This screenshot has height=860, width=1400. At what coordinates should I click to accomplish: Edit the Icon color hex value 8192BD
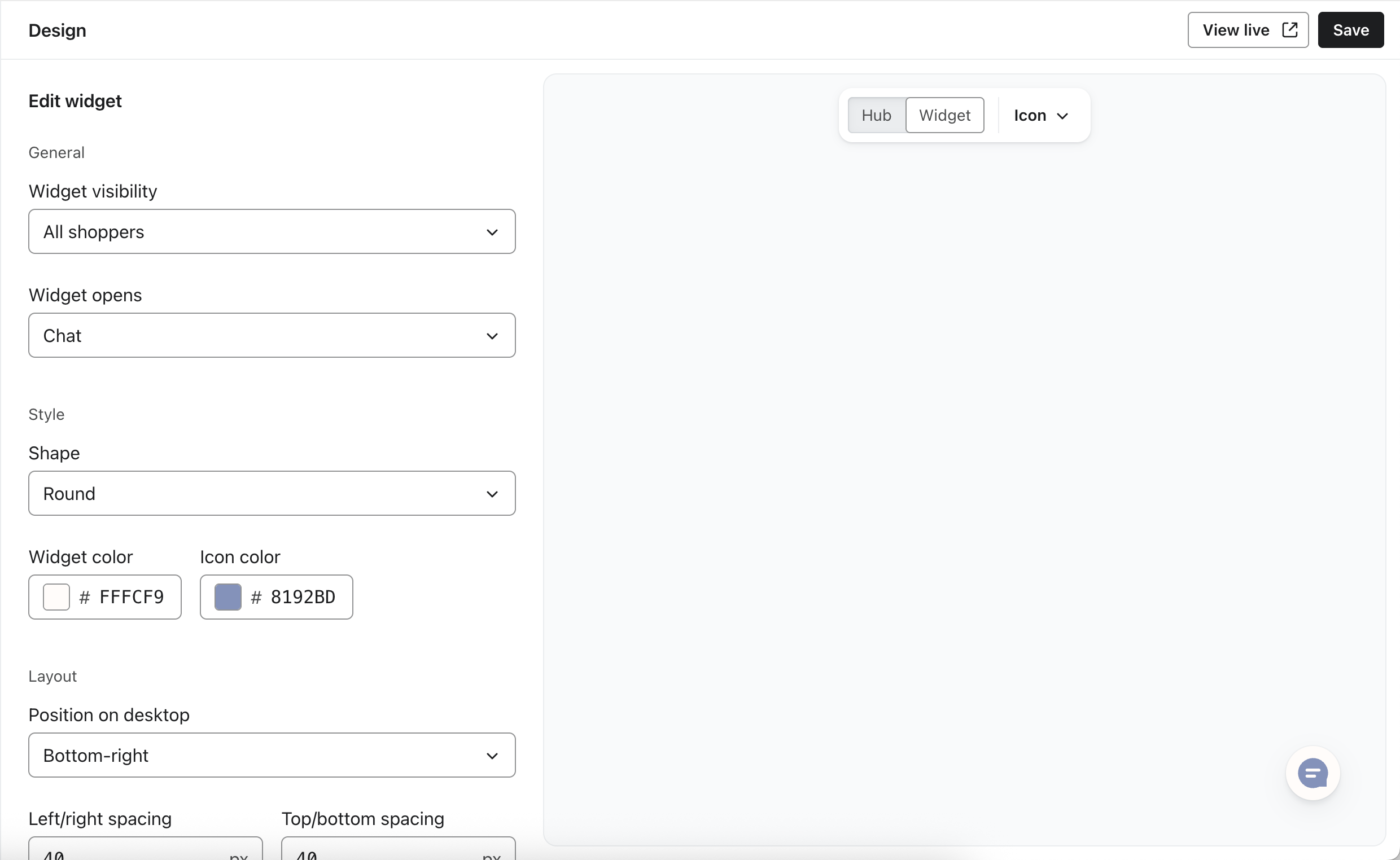pos(303,596)
